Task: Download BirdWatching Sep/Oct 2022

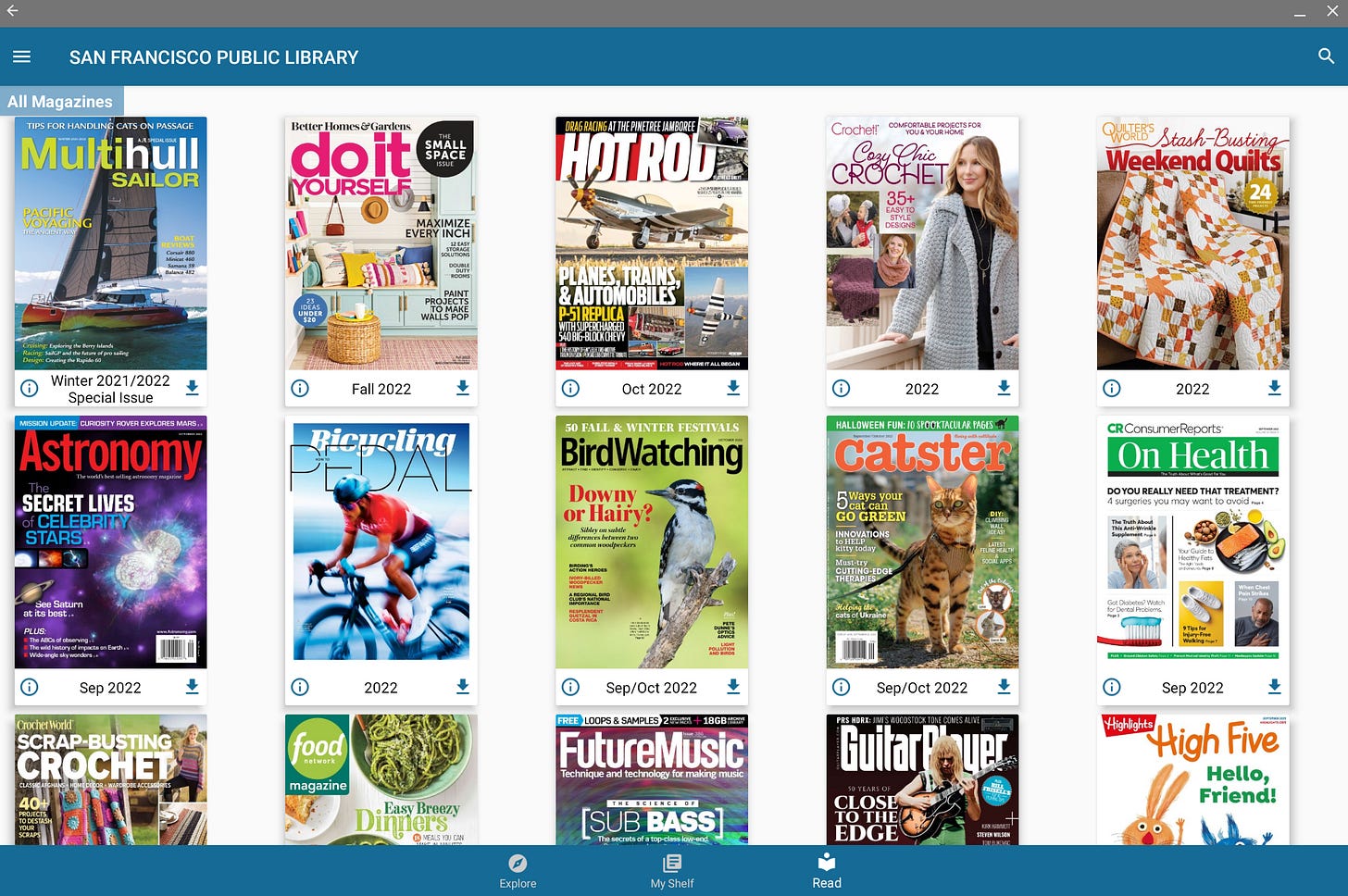Action: (x=732, y=687)
